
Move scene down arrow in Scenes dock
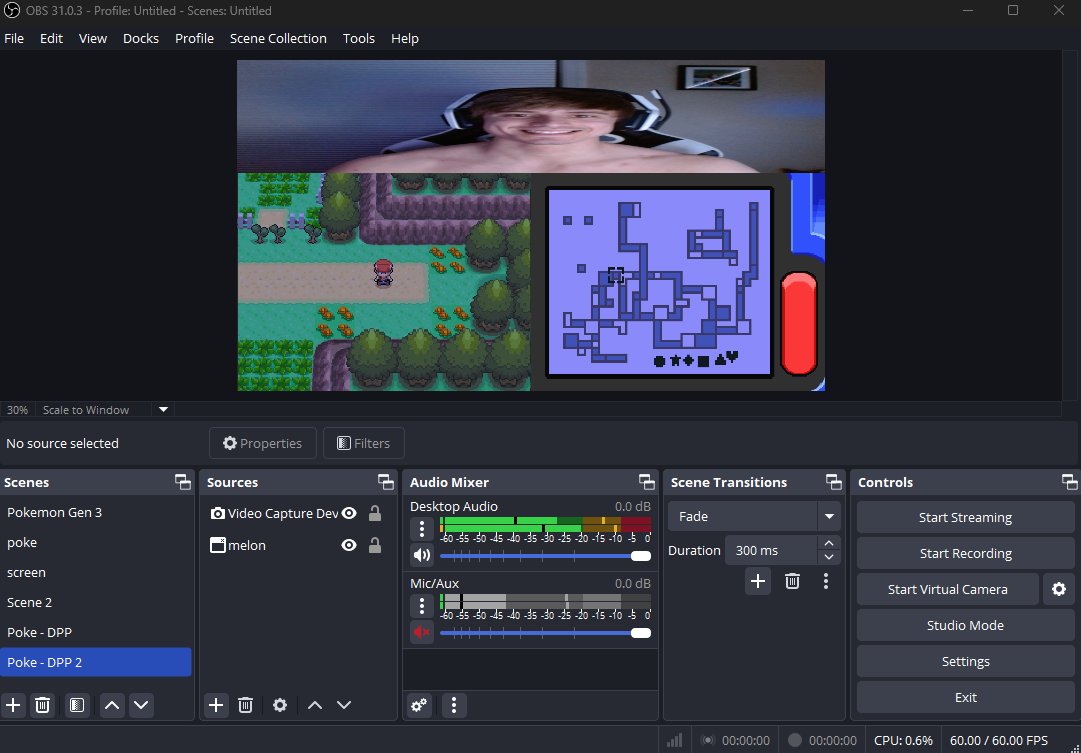141,705
